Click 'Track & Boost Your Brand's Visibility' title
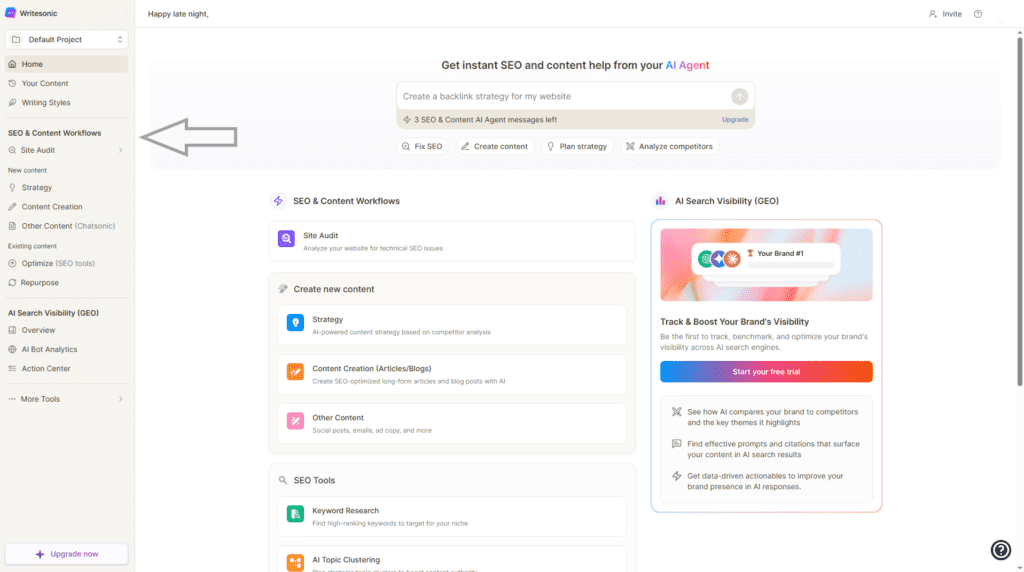Image resolution: width=1024 pixels, height=572 pixels. click(x=735, y=322)
